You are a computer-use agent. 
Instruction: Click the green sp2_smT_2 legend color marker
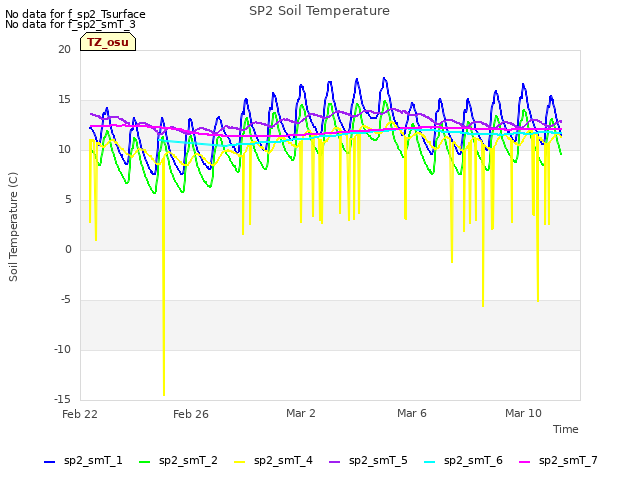(x=144, y=462)
